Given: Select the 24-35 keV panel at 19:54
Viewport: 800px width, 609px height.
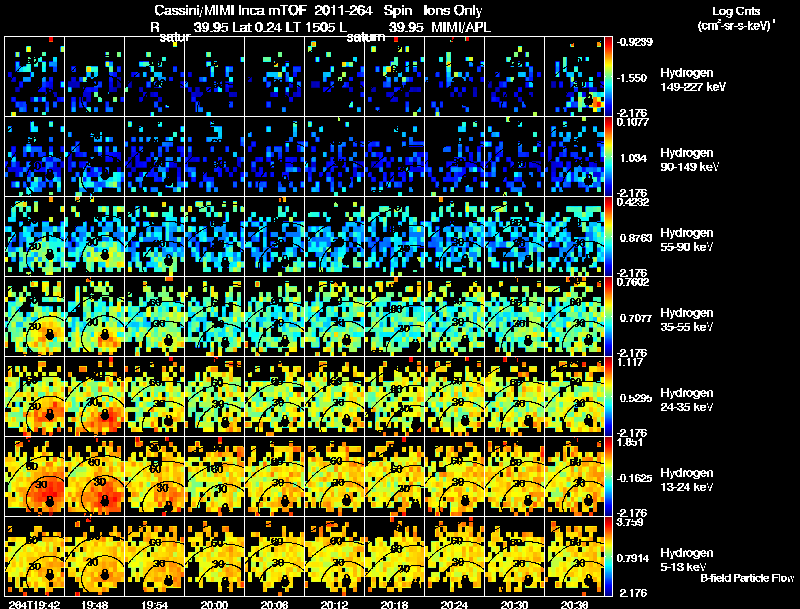Looking at the screenshot, I should 157,396.
